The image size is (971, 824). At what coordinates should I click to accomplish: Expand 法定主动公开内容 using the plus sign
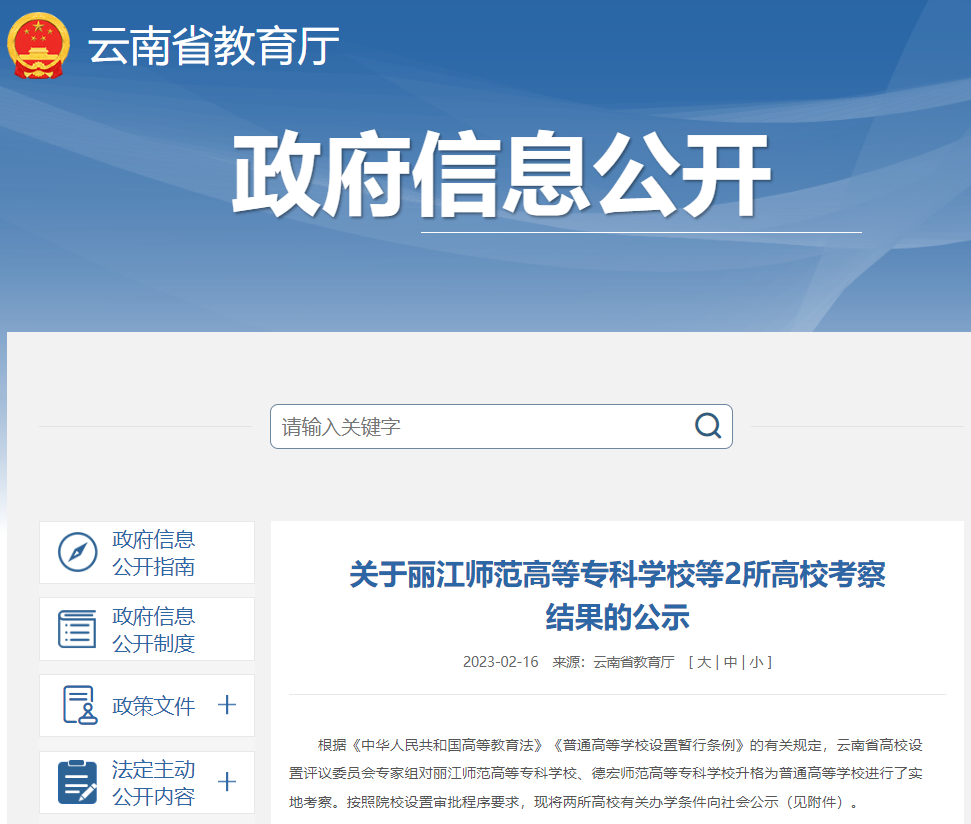[x=228, y=781]
